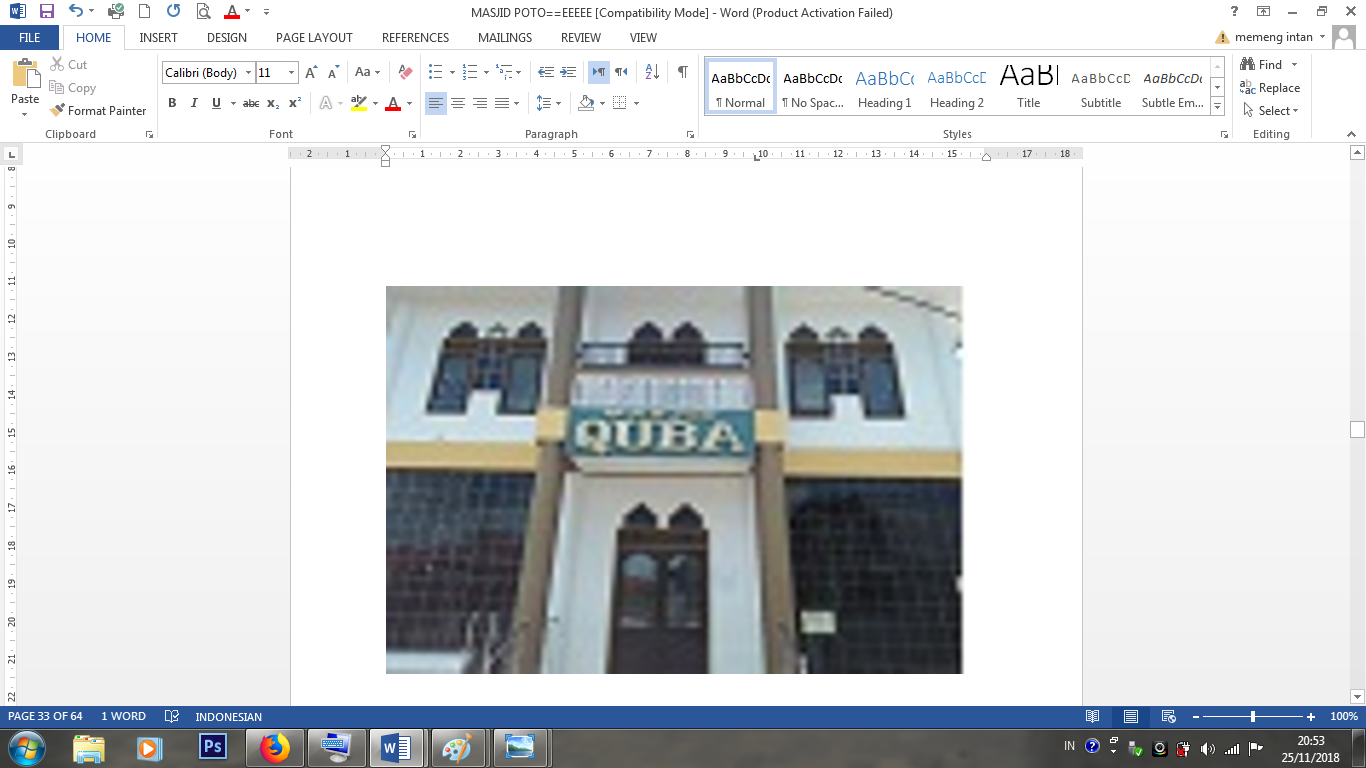Switch to the MAILINGS tab
Viewport: 1366px width, 768px height.
tap(505, 38)
